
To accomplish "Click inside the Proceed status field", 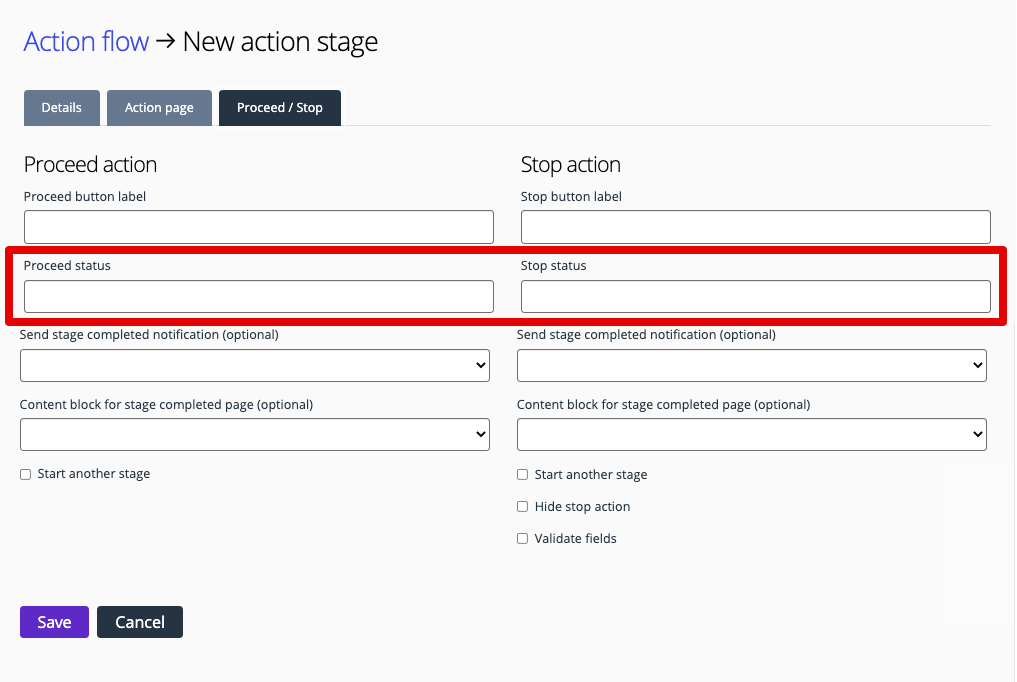I will click(x=258, y=296).
